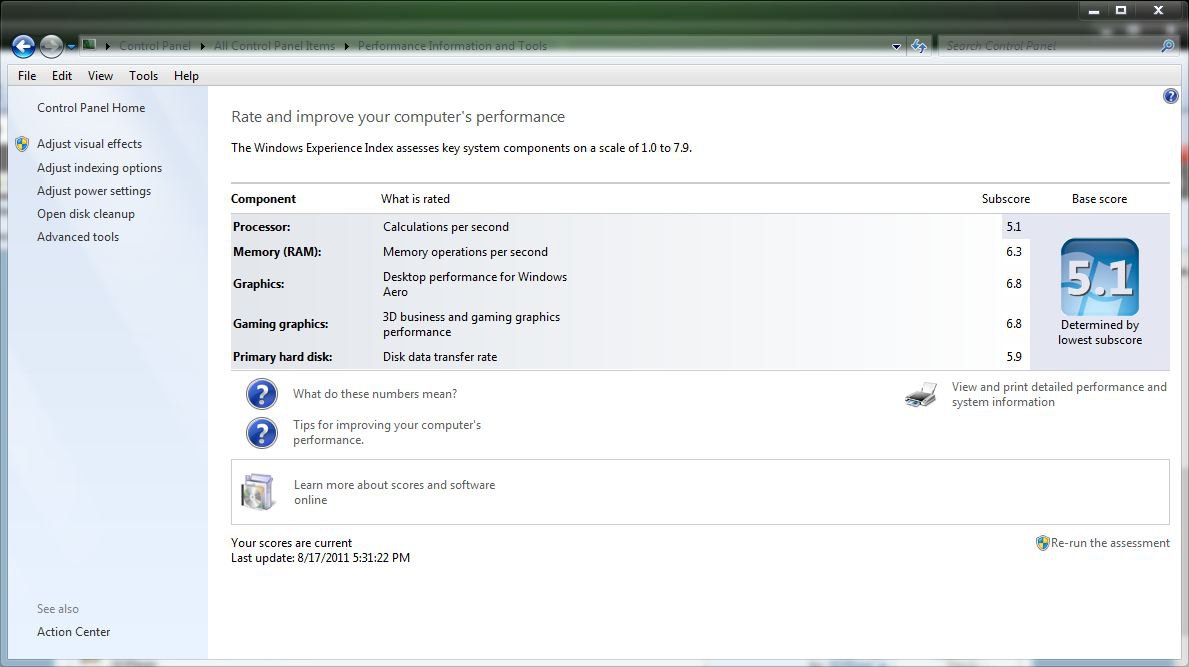Open the Tools menu

[x=143, y=76]
